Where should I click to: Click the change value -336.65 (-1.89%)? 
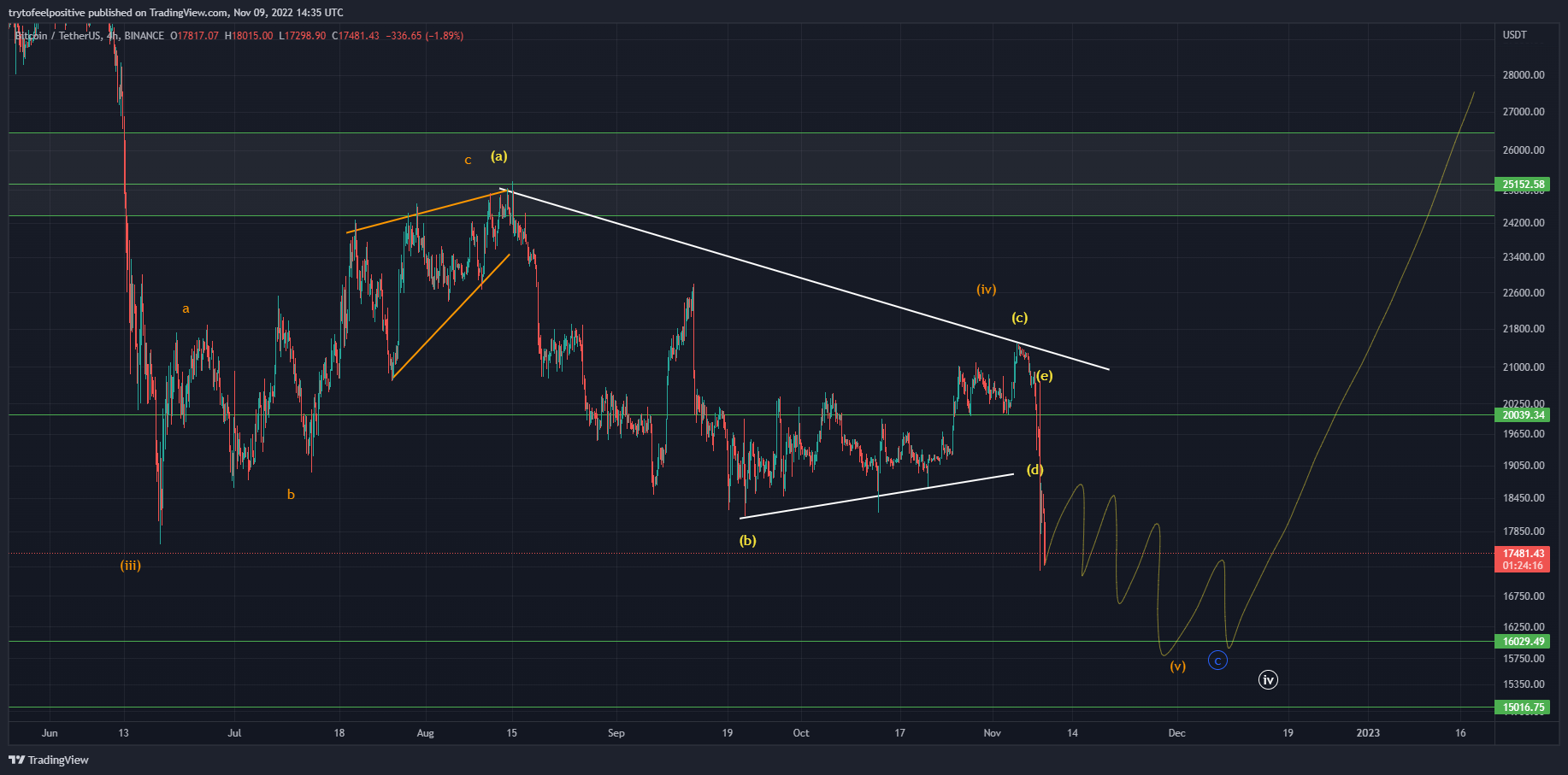tap(425, 36)
